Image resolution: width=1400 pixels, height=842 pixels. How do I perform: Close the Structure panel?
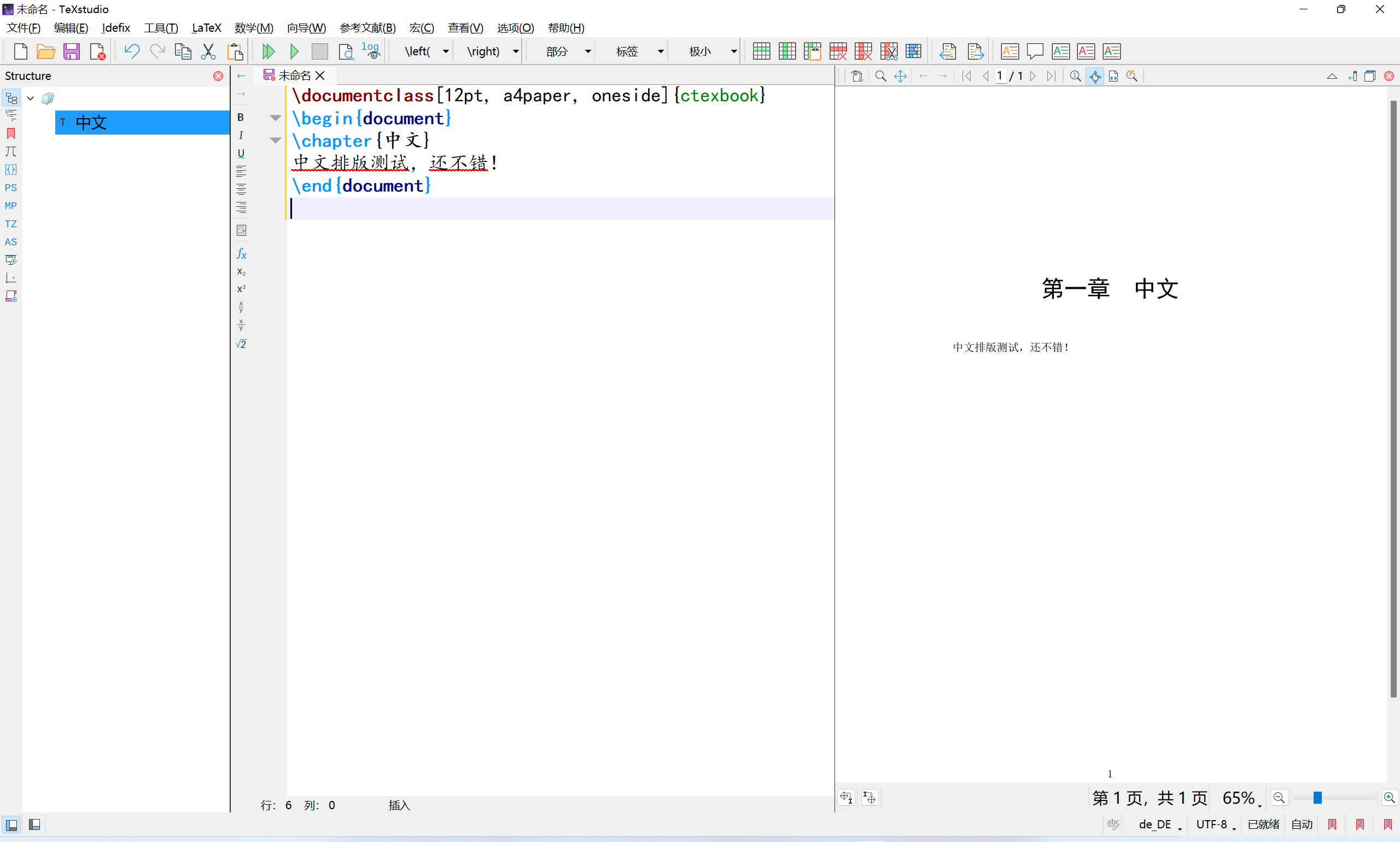(218, 76)
